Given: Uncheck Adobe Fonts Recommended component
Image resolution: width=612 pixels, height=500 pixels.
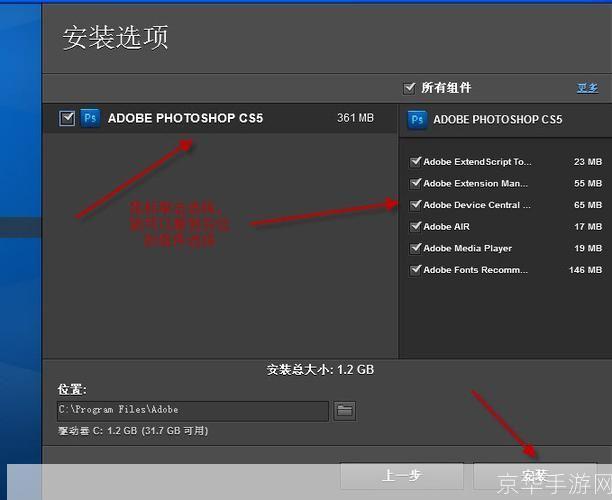Looking at the screenshot, I should (x=415, y=270).
